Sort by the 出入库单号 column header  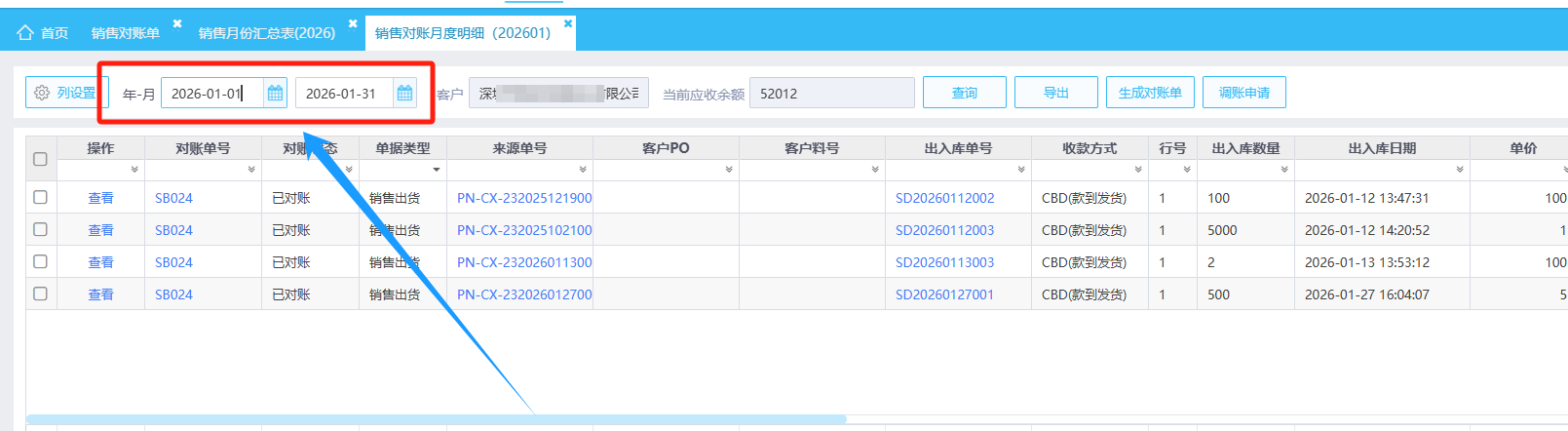[x=958, y=148]
